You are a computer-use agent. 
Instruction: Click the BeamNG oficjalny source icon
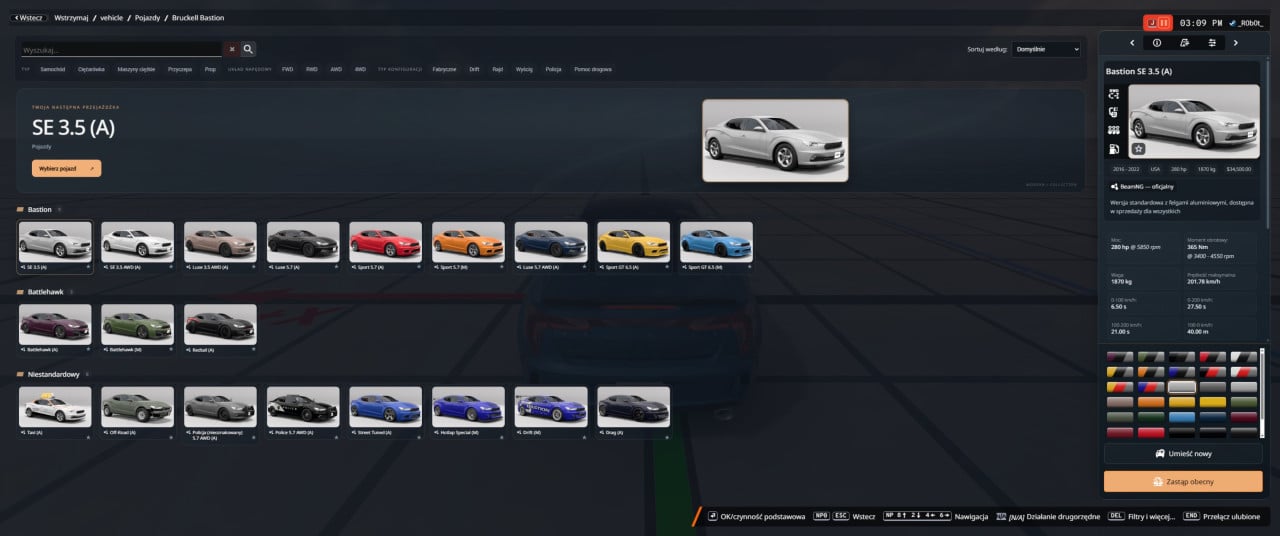[x=1114, y=186]
